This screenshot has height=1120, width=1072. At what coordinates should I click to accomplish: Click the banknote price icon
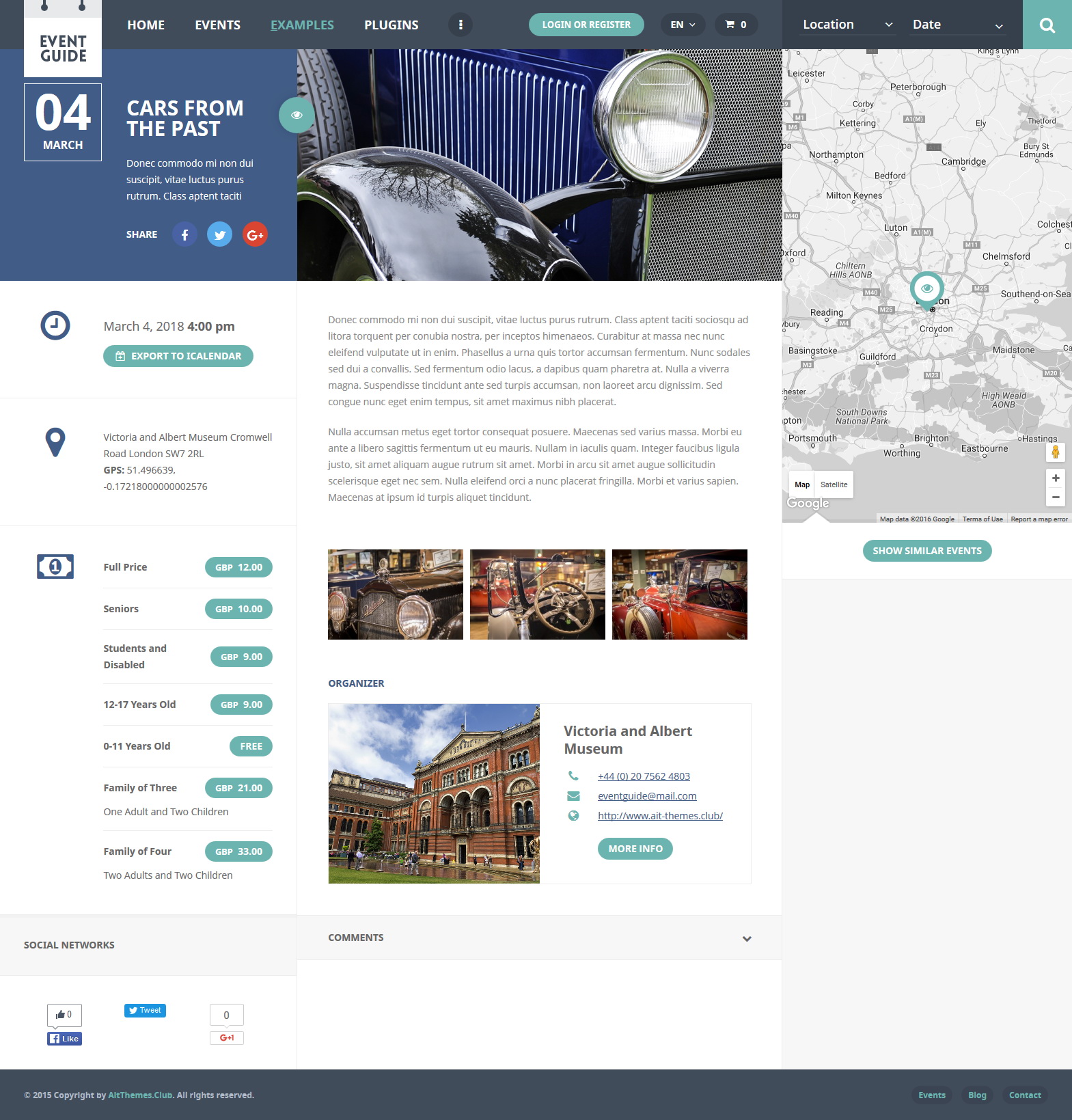55,566
